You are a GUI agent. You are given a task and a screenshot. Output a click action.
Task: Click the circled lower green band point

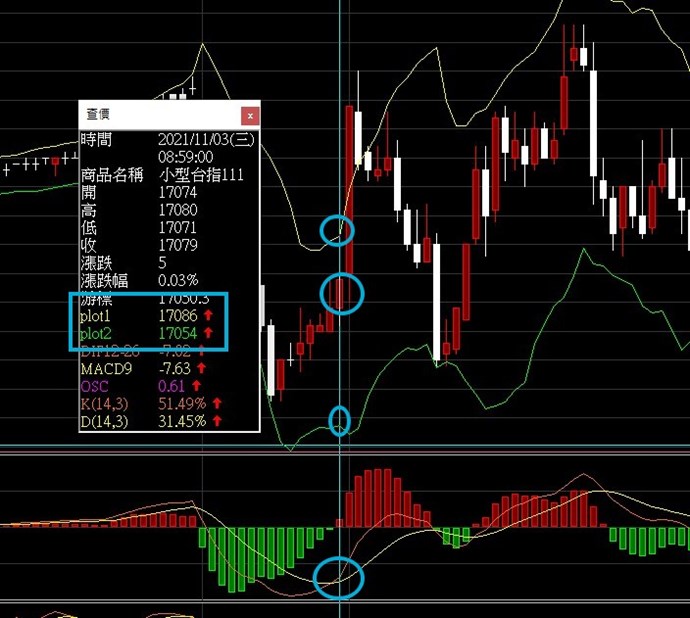340,420
